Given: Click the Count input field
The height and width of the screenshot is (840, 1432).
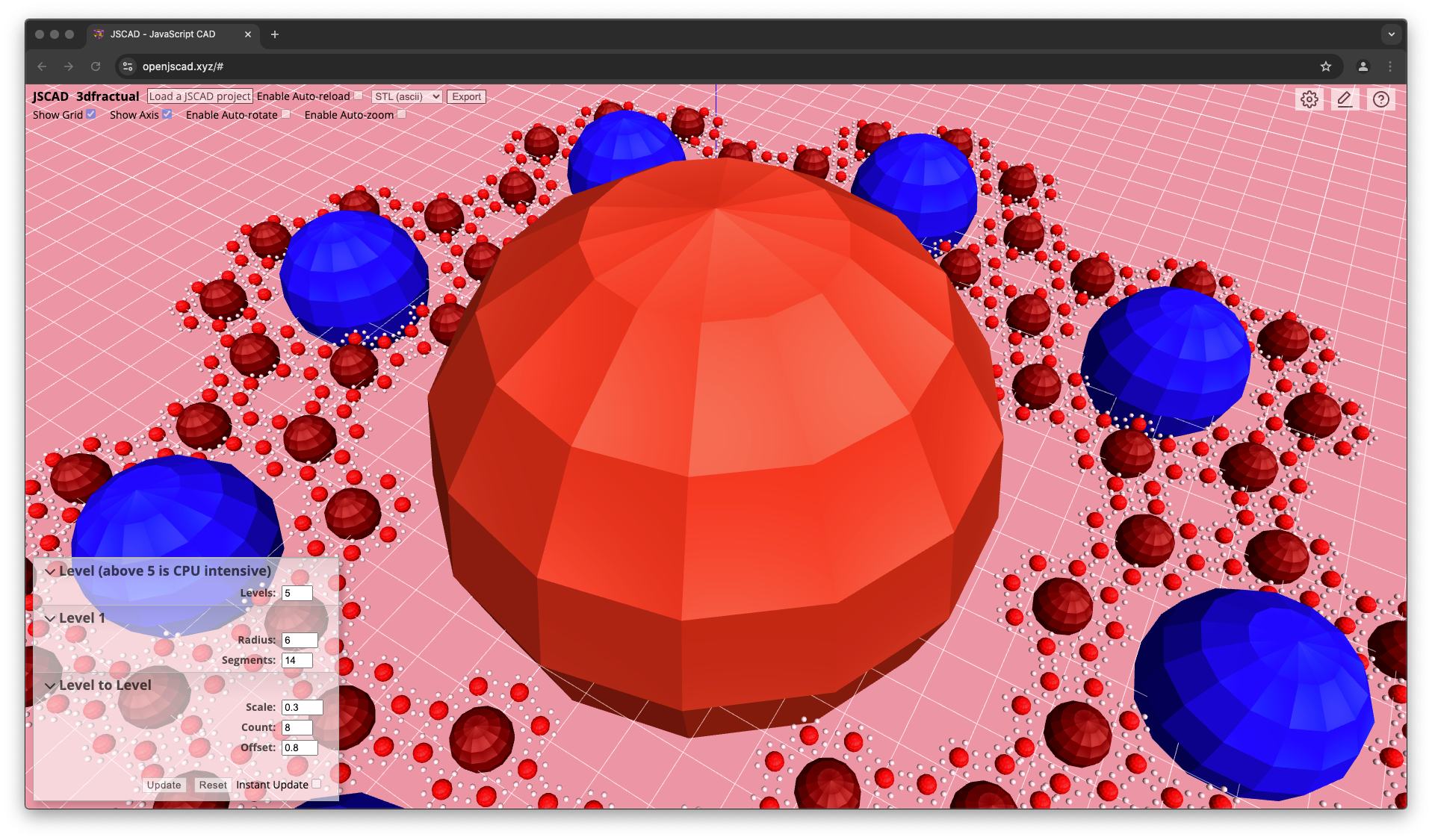Looking at the screenshot, I should [297, 727].
